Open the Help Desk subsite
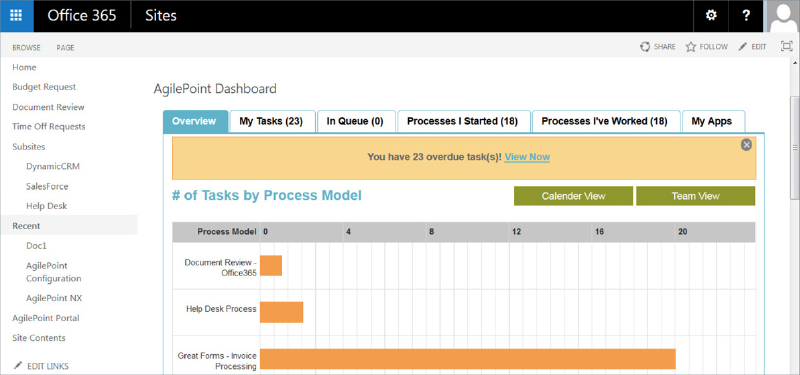The height and width of the screenshot is (375, 800). (x=46, y=206)
